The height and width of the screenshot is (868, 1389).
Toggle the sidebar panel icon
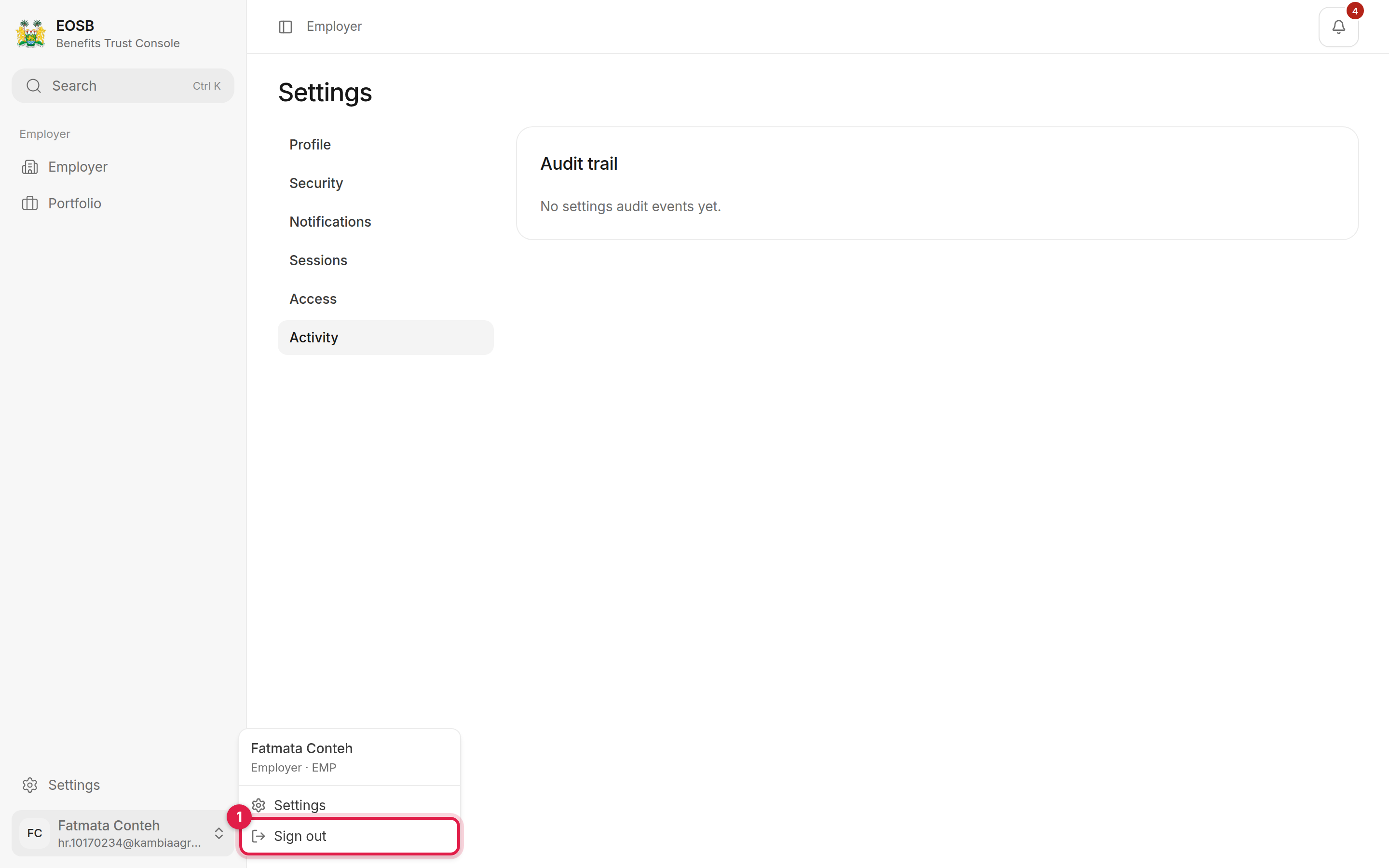point(285,27)
